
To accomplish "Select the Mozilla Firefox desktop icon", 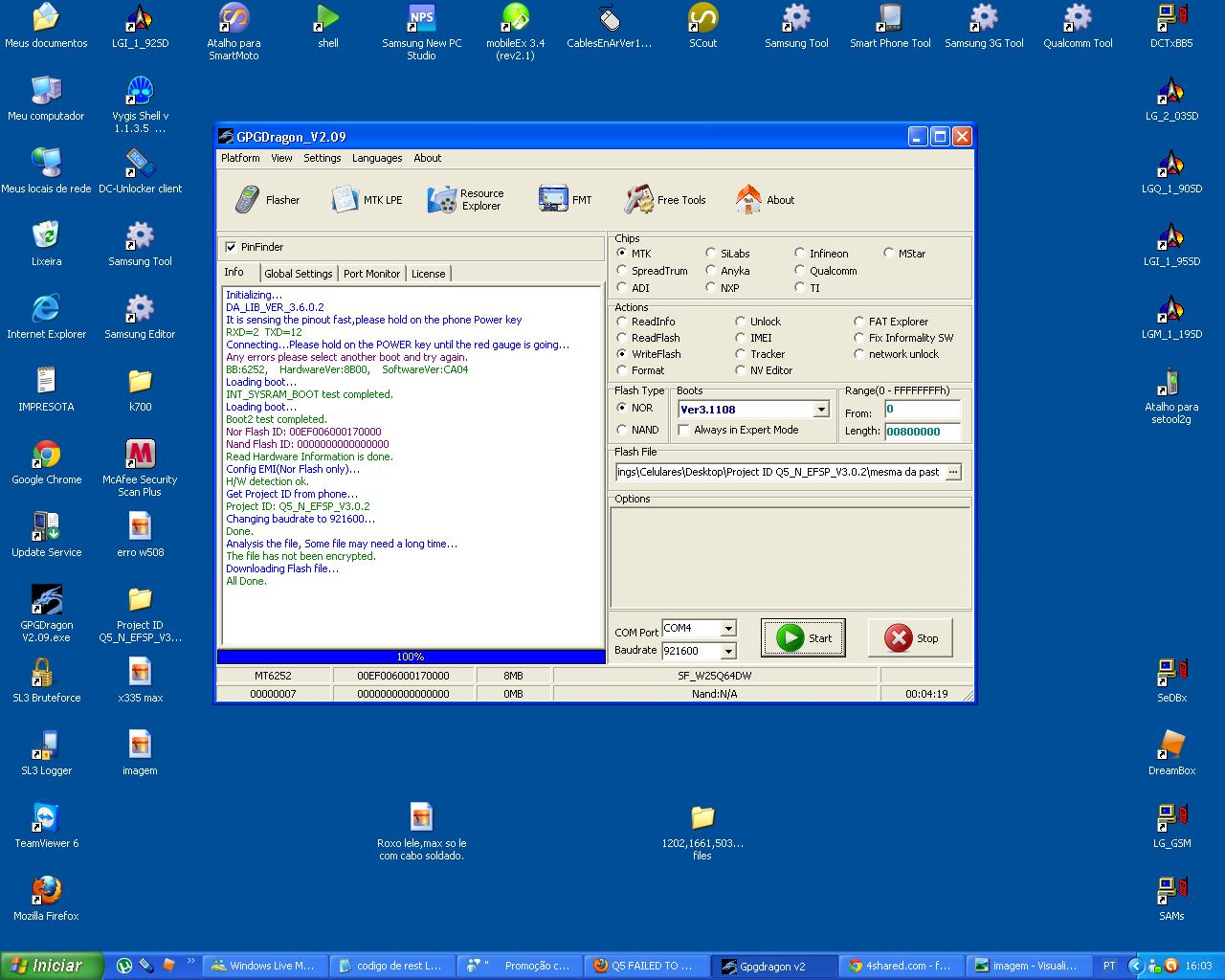I will [x=46, y=899].
